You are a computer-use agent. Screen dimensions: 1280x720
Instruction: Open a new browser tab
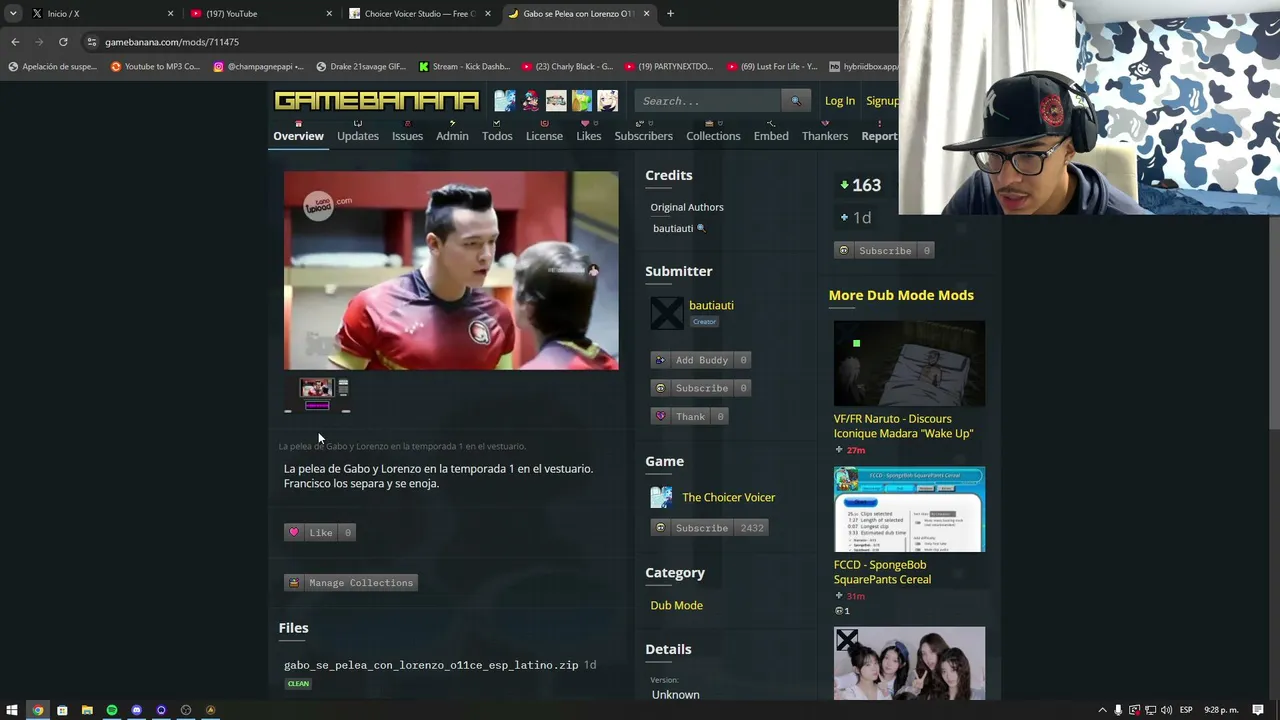[670, 14]
